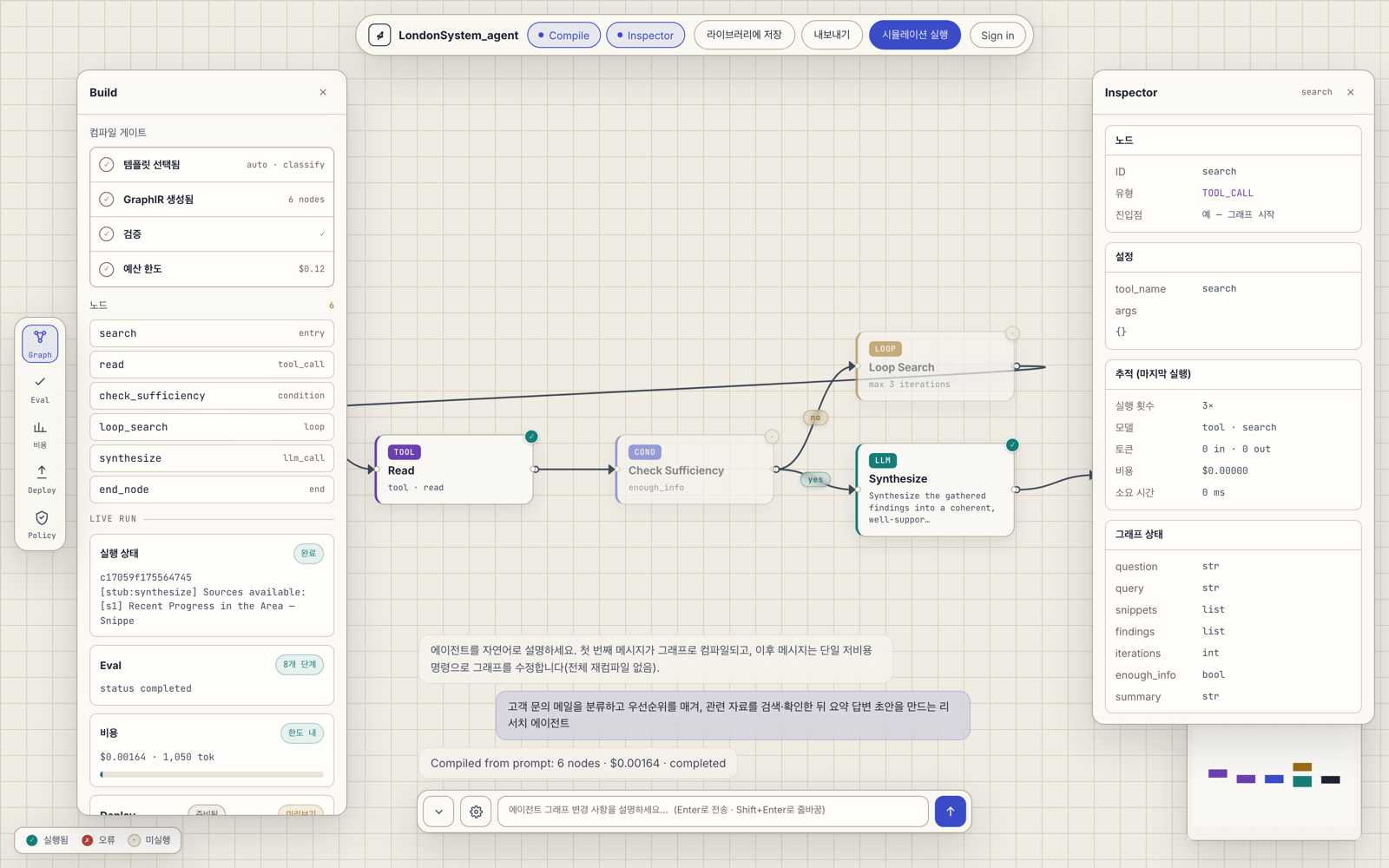Viewport: 1389px width, 868px height.
Task: Close the Inspector panel
Action: 1351,92
